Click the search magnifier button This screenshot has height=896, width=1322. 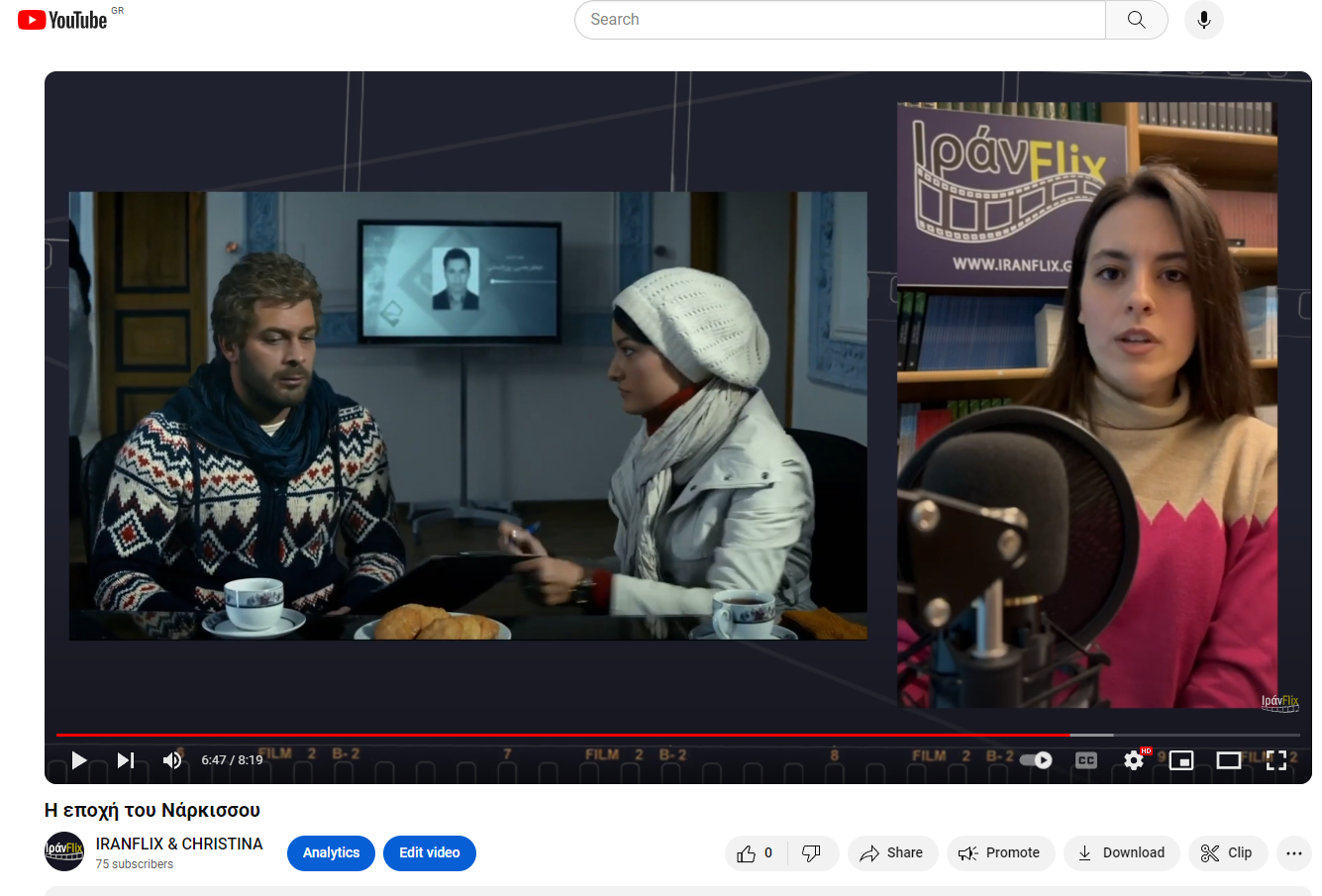click(x=1137, y=20)
